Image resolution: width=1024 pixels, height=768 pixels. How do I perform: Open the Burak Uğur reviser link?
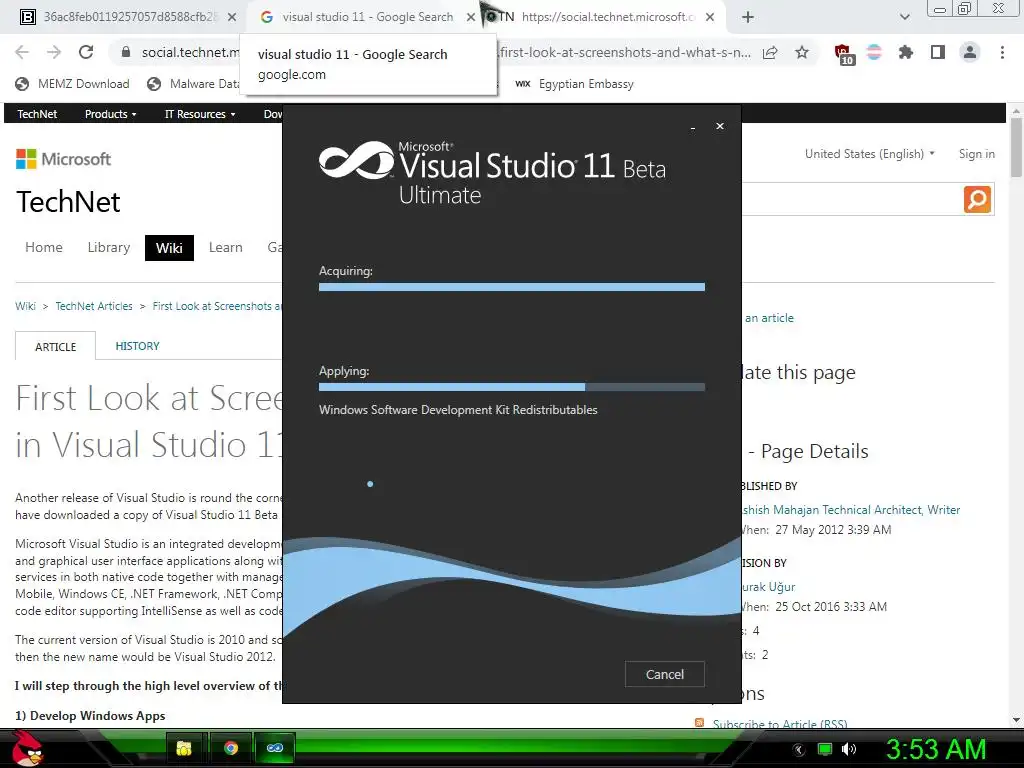point(768,586)
